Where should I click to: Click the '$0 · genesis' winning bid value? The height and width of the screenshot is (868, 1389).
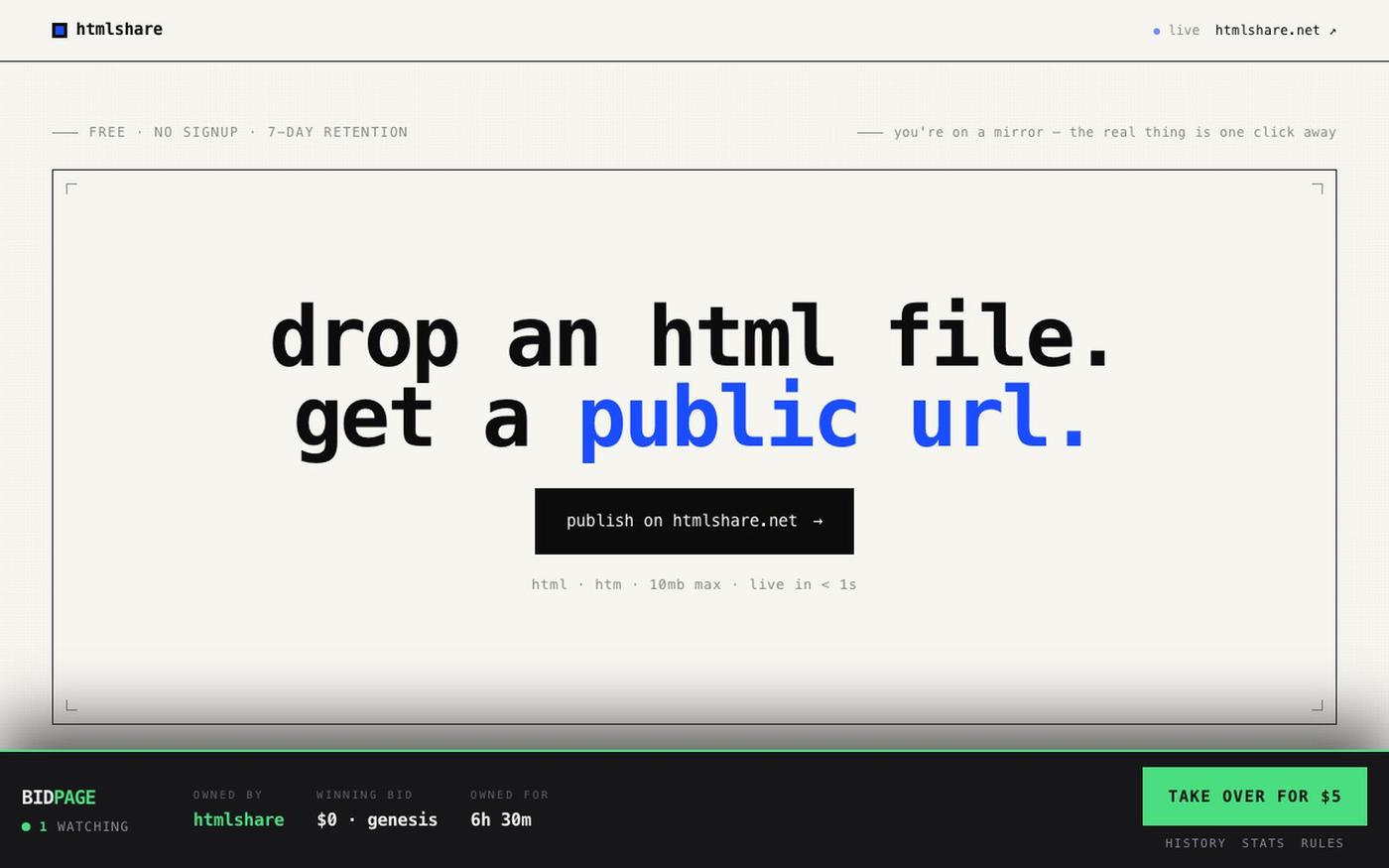377,819
